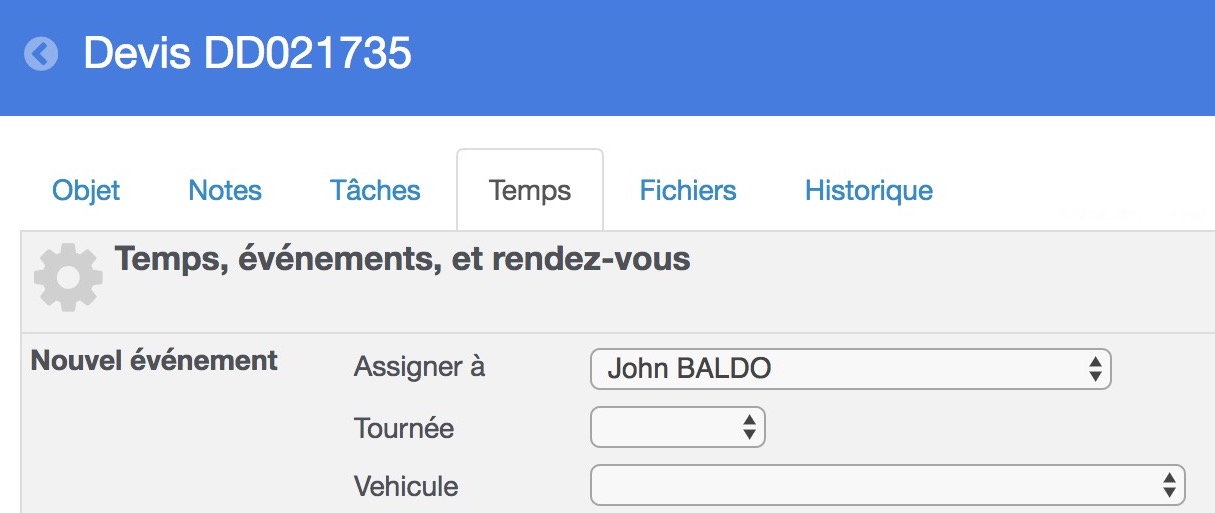
Task: Expand the empty Tournée dropdown
Action: click(x=678, y=427)
